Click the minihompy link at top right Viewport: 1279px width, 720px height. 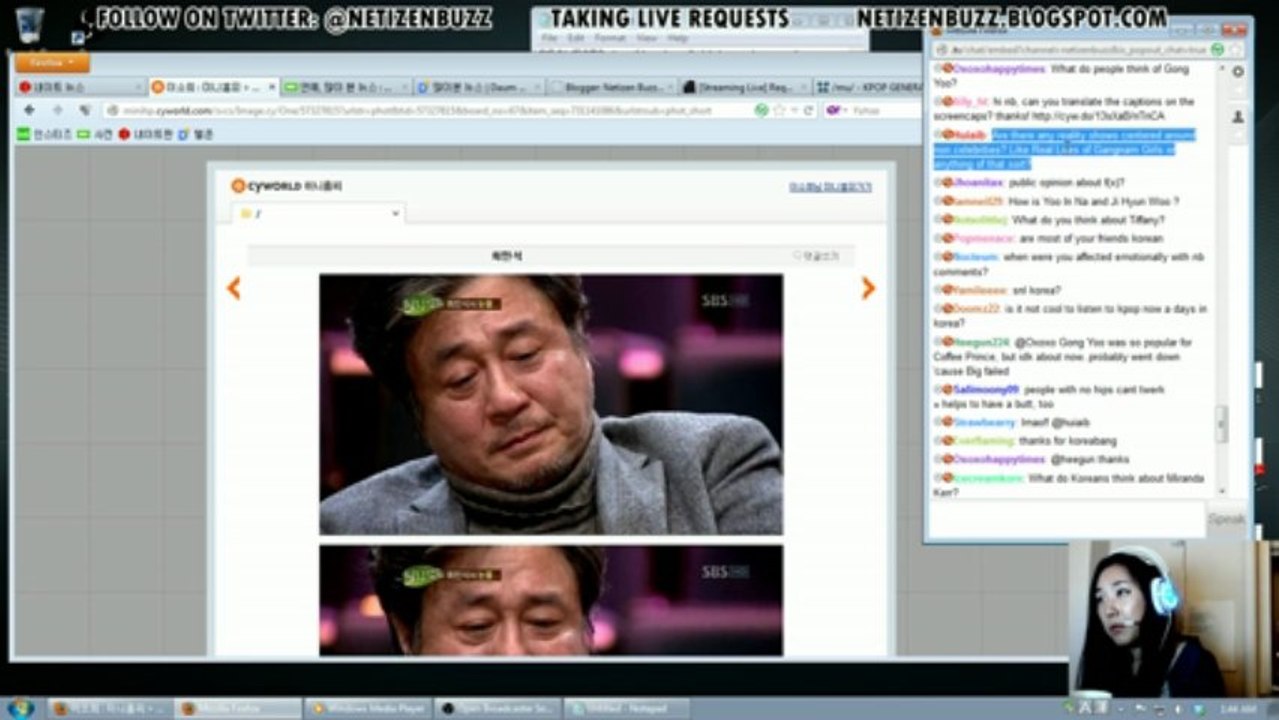(830, 187)
